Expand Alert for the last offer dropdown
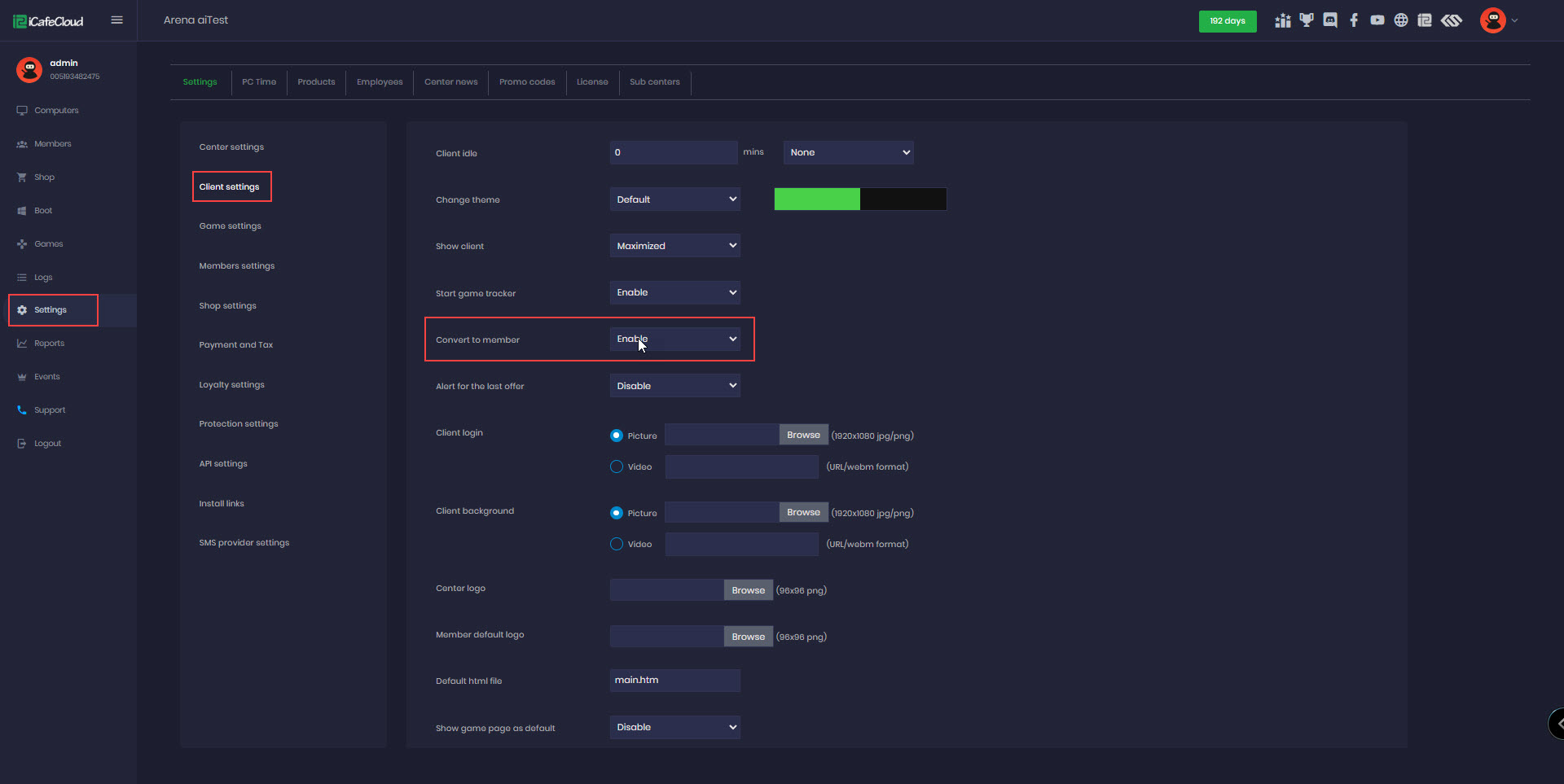 [674, 386]
